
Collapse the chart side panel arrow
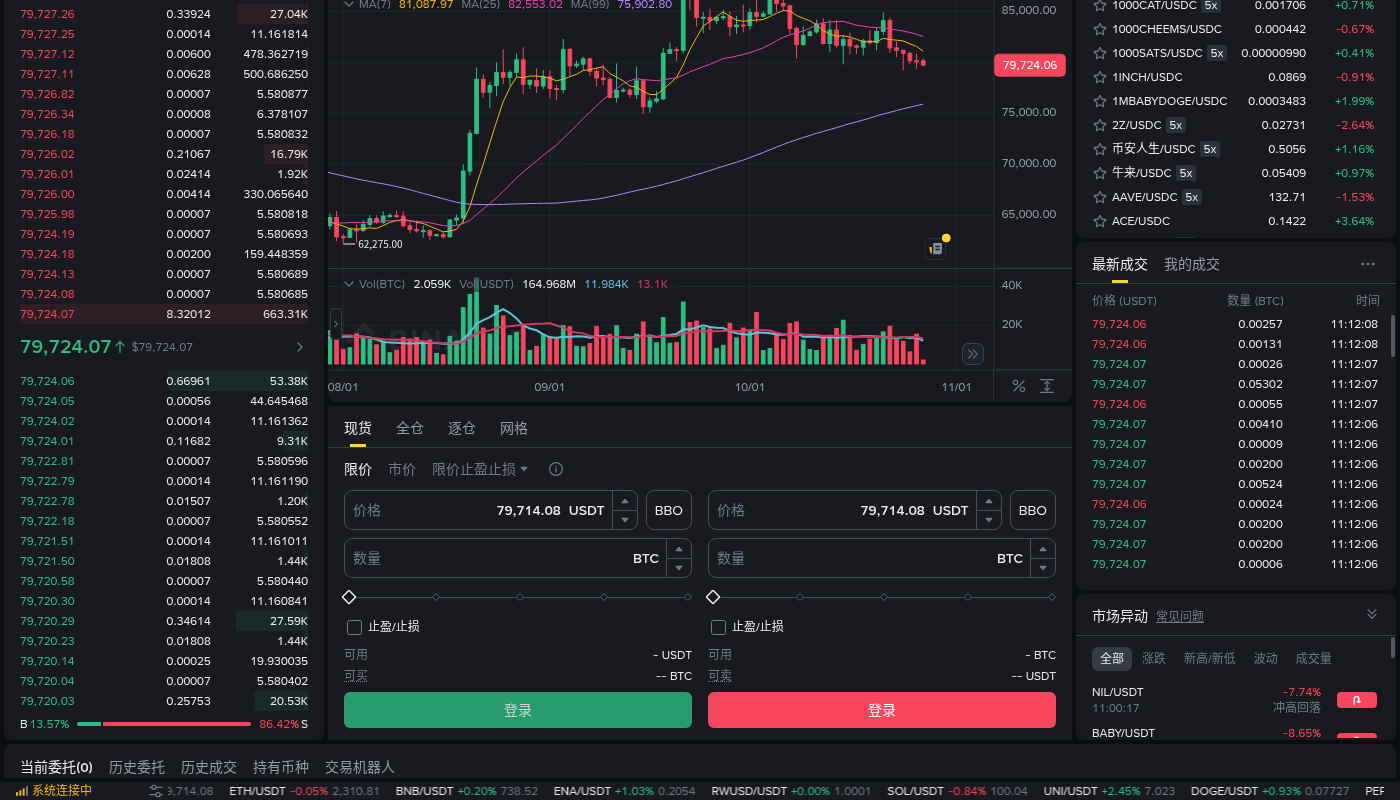[335, 324]
